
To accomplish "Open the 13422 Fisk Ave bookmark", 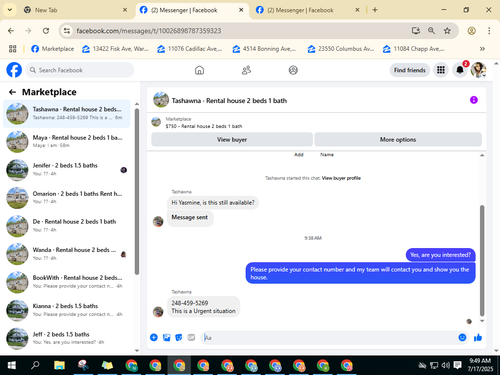I will point(115,49).
